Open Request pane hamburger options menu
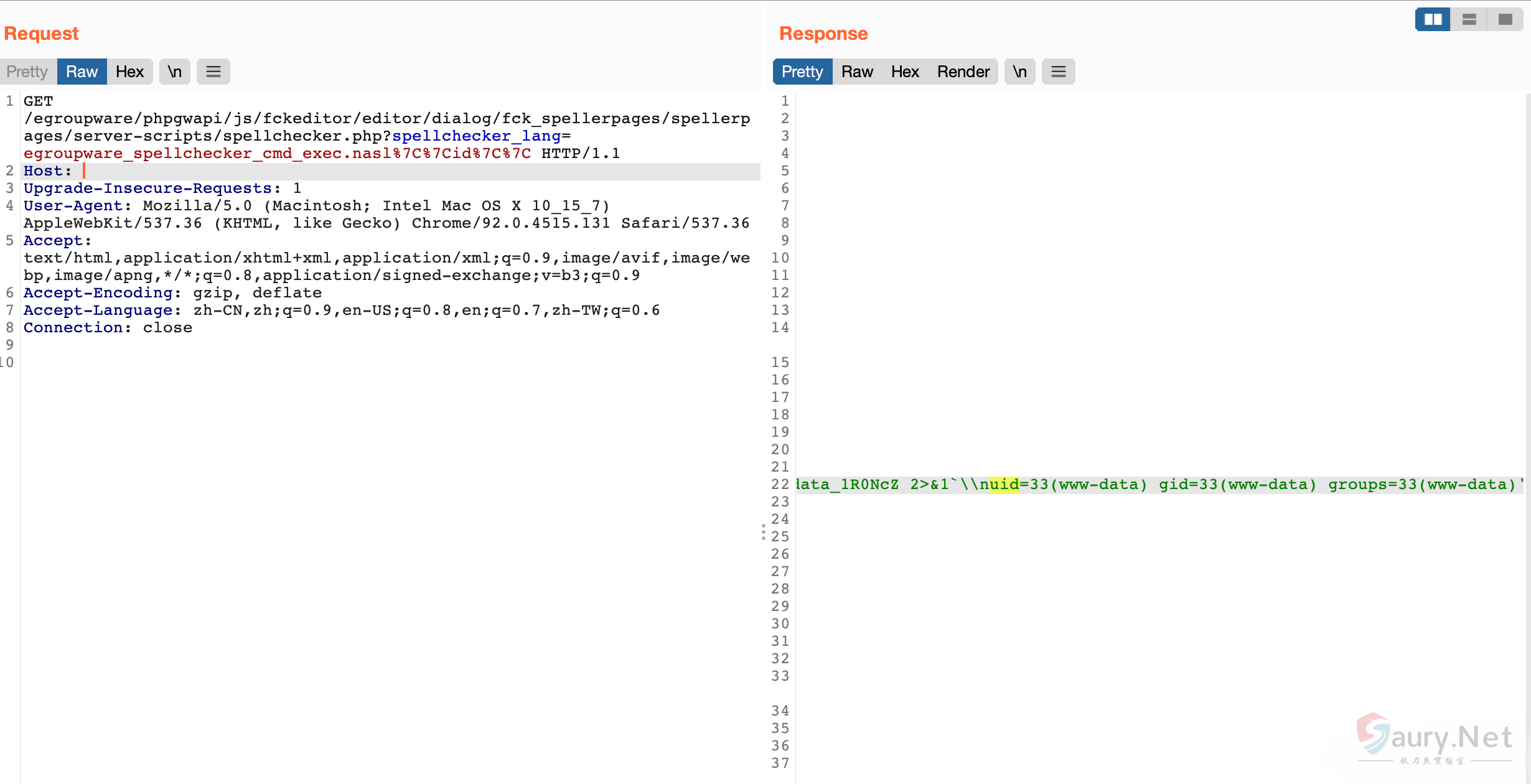 coord(213,72)
